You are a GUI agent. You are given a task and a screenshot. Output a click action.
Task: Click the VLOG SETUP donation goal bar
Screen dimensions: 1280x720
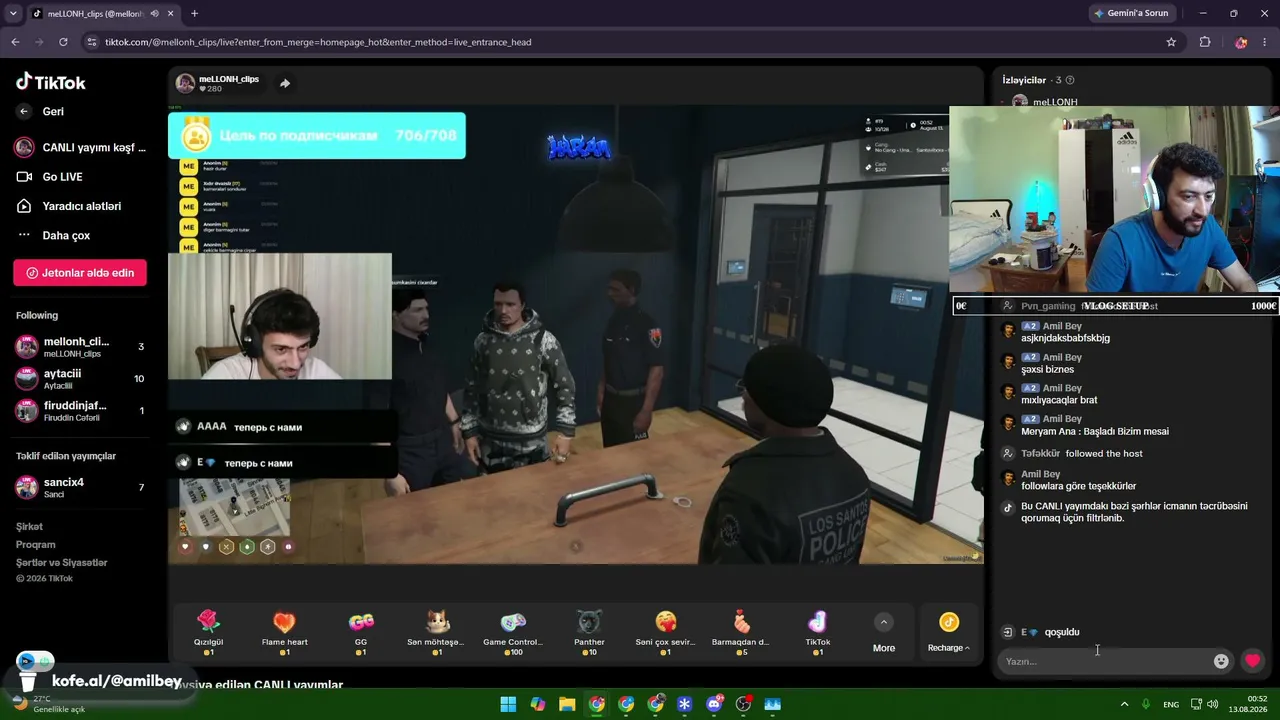(x=1115, y=306)
